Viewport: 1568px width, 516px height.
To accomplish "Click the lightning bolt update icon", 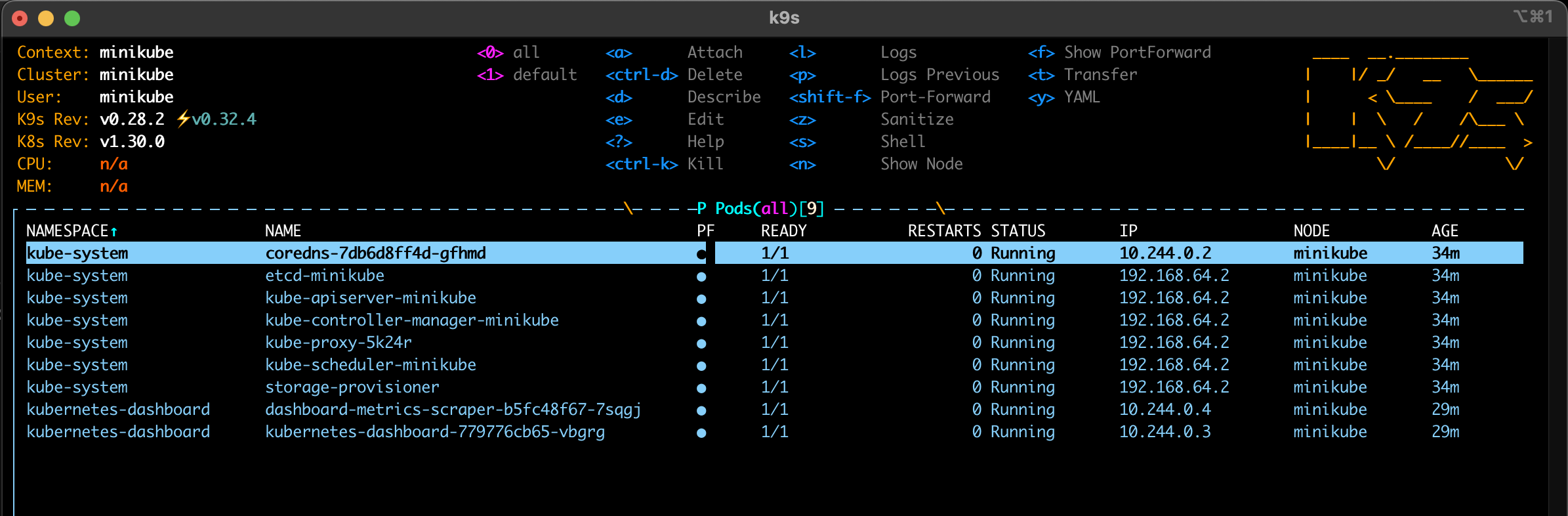I will 183,119.
